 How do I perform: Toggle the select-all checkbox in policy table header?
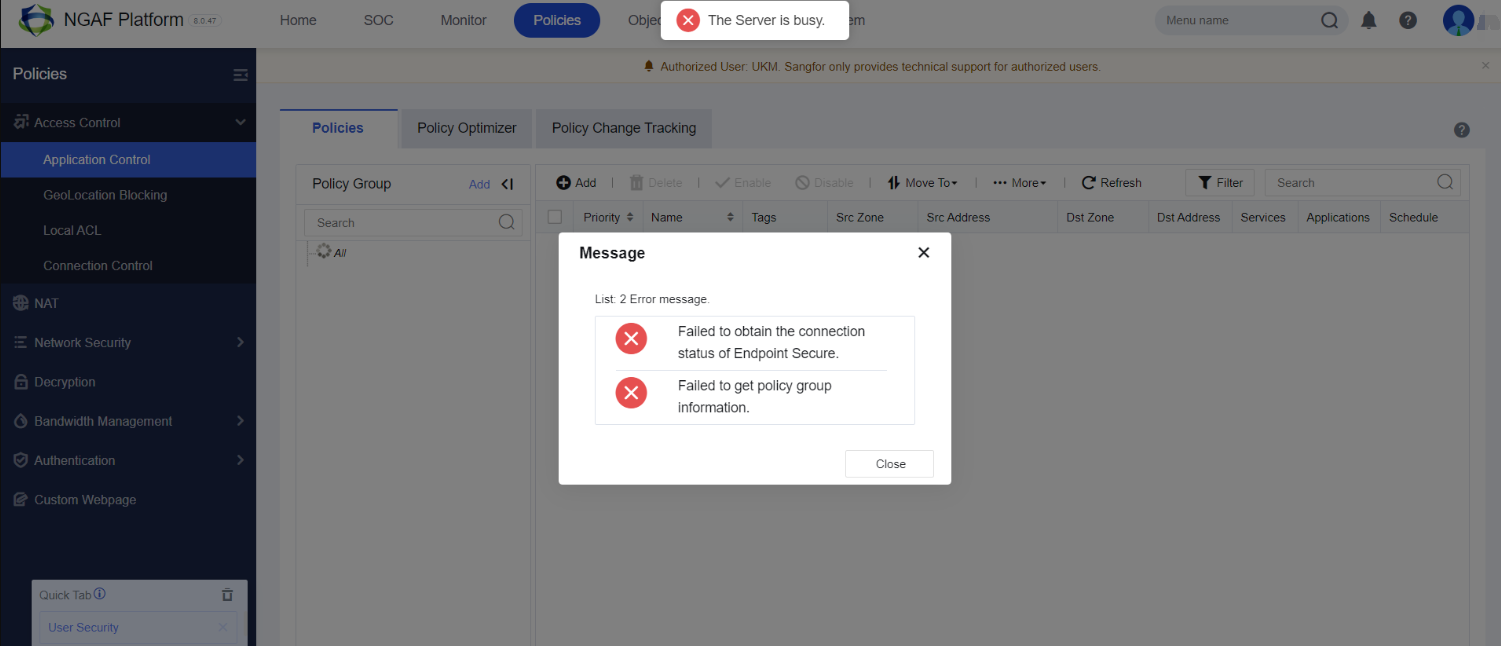click(x=555, y=217)
